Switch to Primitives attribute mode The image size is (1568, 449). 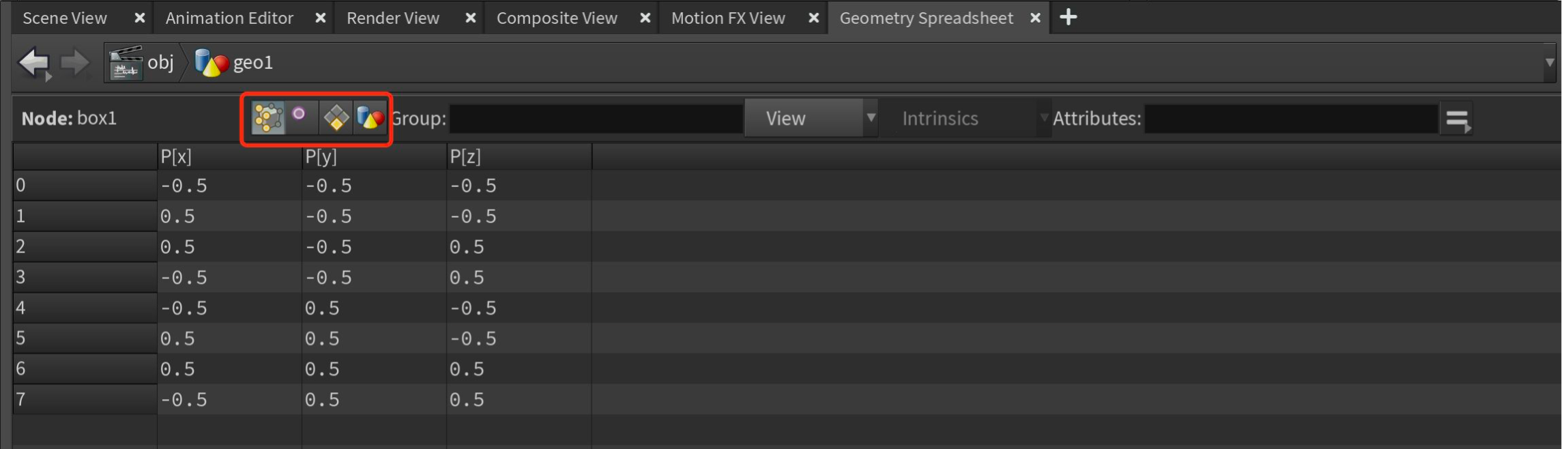(x=336, y=118)
